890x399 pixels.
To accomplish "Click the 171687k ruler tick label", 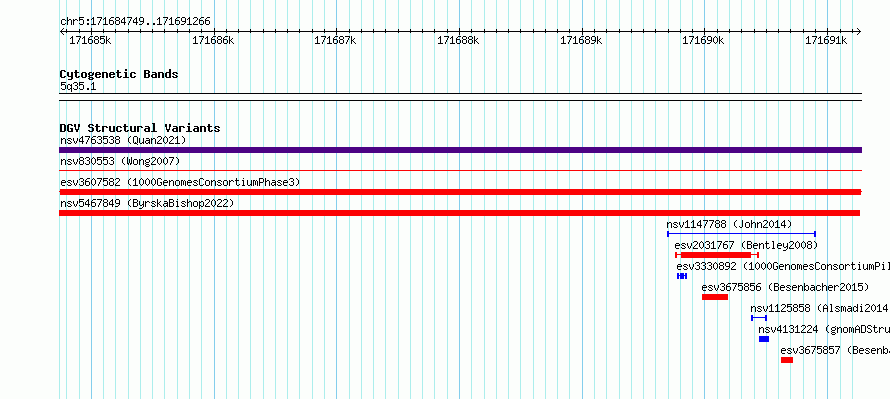I will pyautogui.click(x=335, y=40).
